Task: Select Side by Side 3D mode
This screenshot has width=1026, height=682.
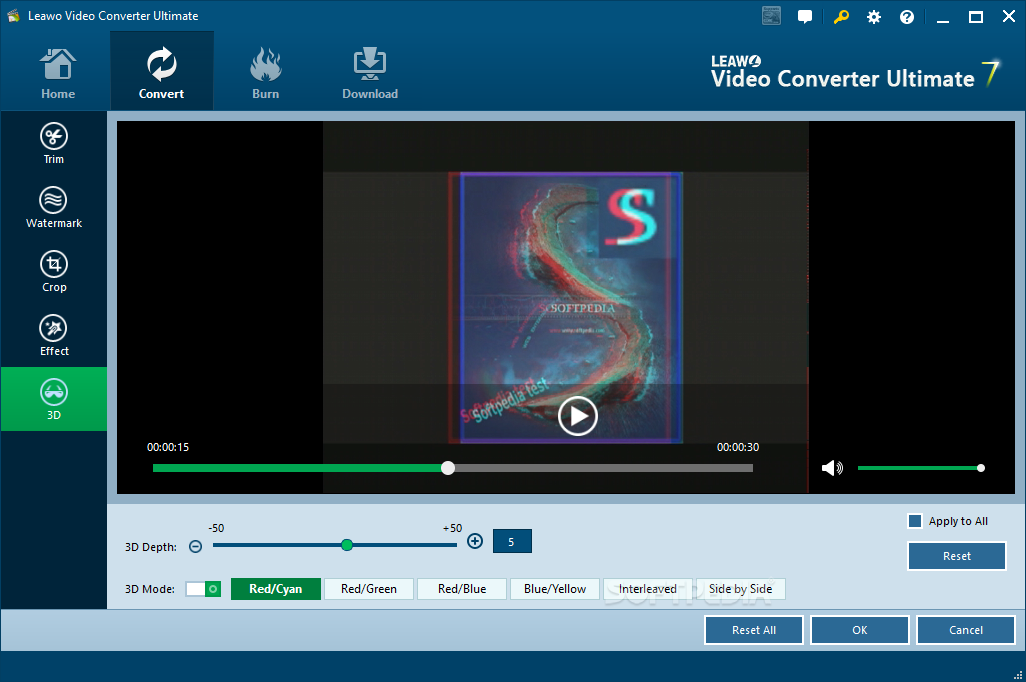Action: tap(741, 589)
